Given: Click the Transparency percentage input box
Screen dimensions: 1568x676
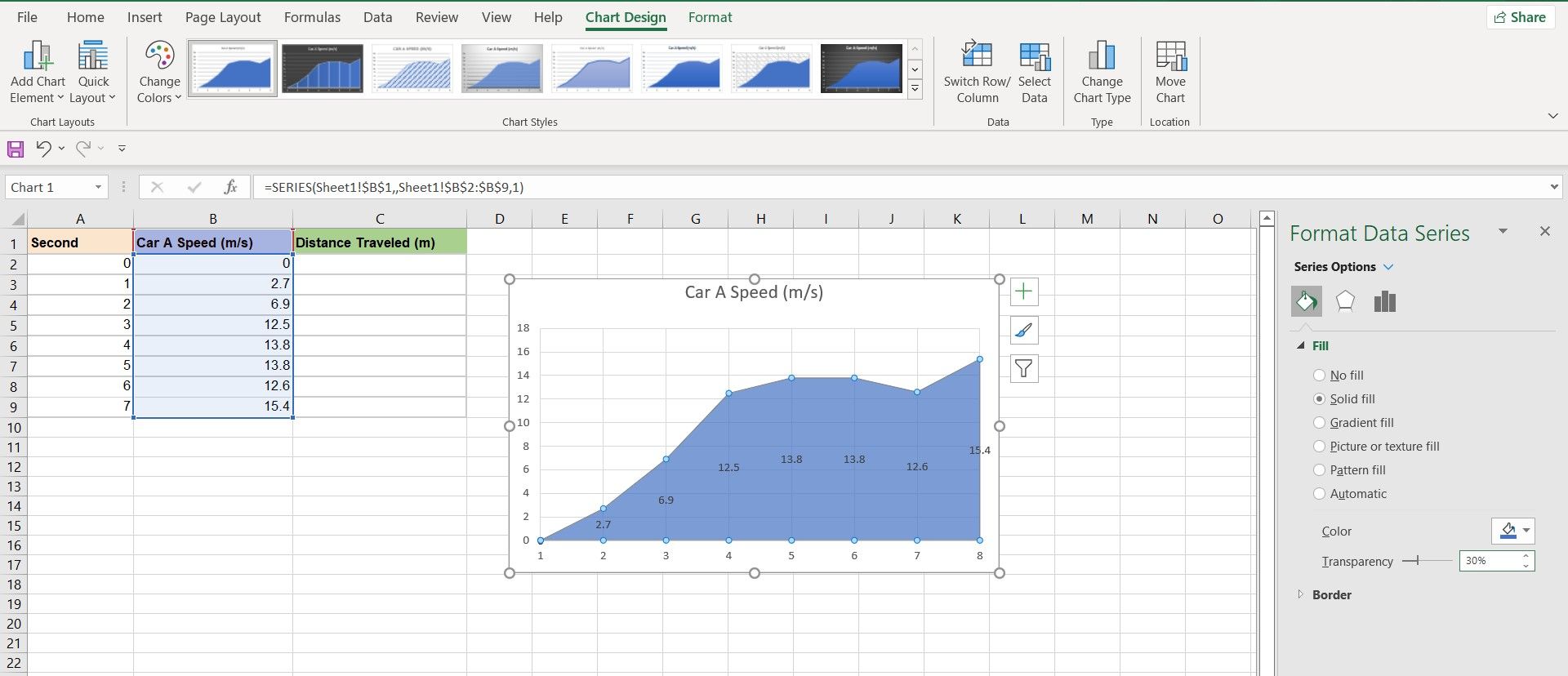Looking at the screenshot, I should click(1490, 561).
